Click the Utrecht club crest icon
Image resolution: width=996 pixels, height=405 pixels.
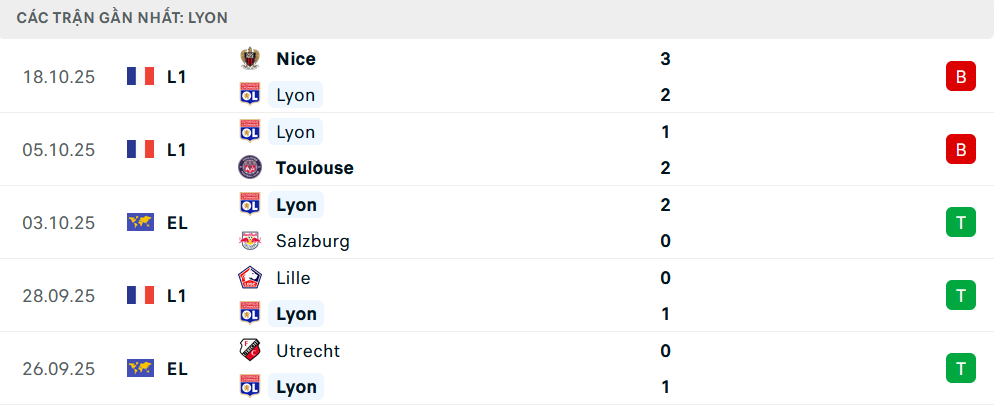(250, 351)
